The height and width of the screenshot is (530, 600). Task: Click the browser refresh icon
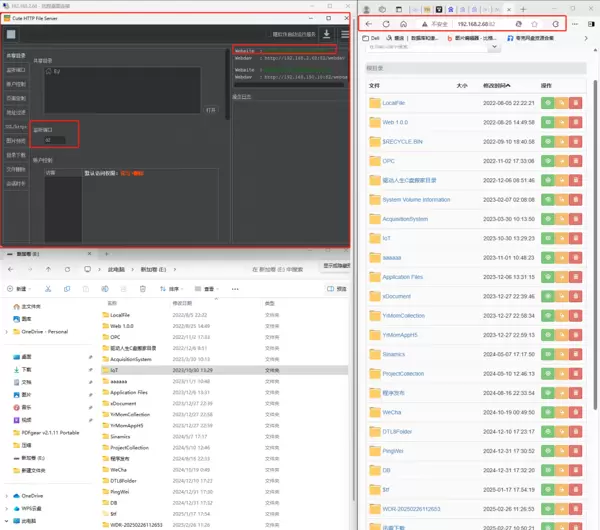click(386, 23)
